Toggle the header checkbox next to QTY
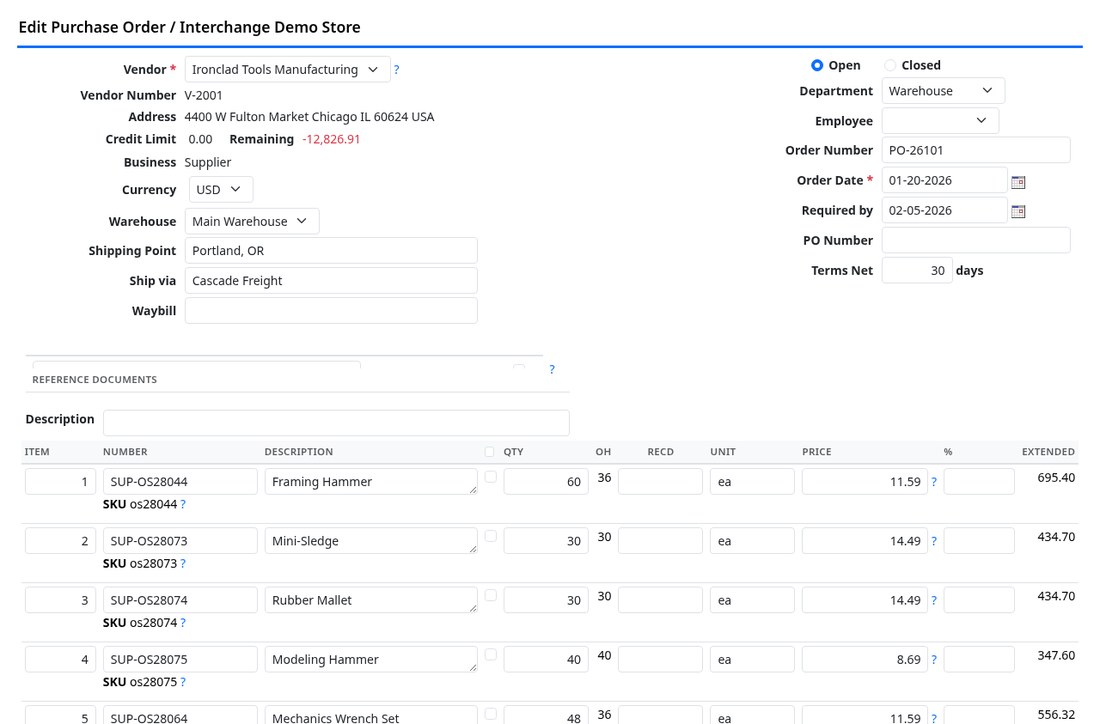Viewport: 1100px width, 724px height. tap(490, 452)
